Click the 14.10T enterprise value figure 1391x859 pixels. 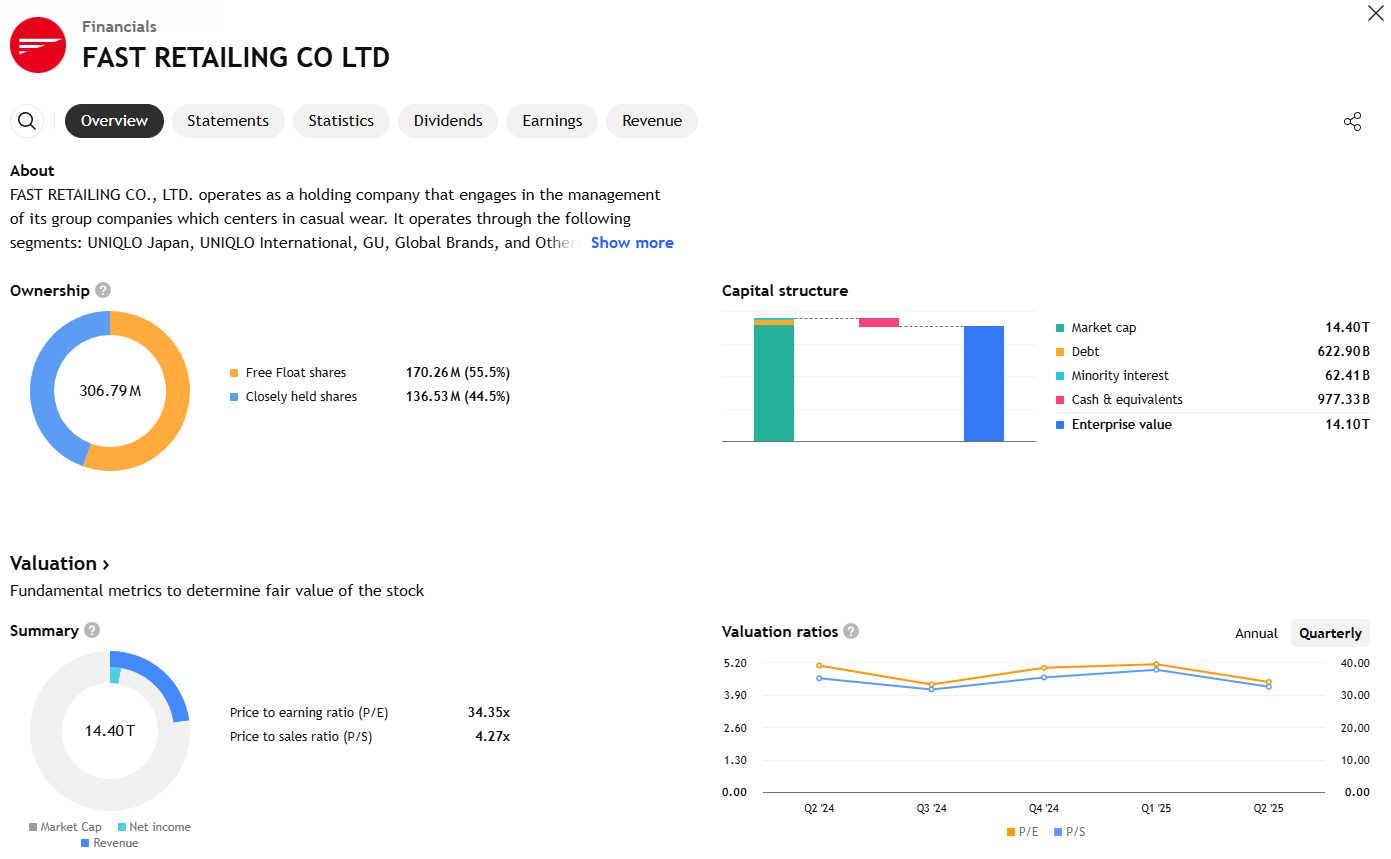click(x=1347, y=425)
